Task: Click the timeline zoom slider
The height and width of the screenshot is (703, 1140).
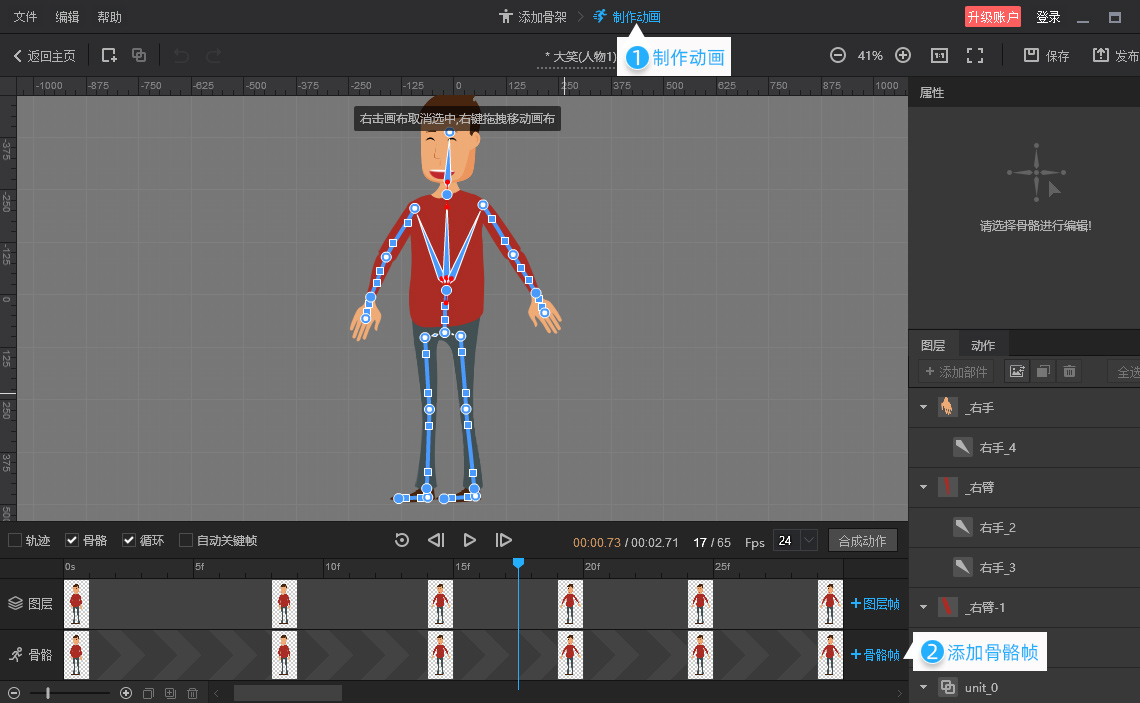Action: 48,693
